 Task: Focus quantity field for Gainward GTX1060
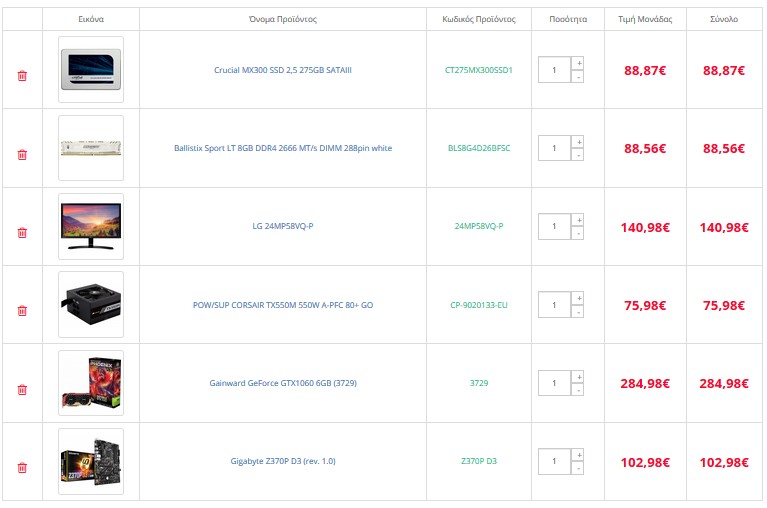point(555,383)
